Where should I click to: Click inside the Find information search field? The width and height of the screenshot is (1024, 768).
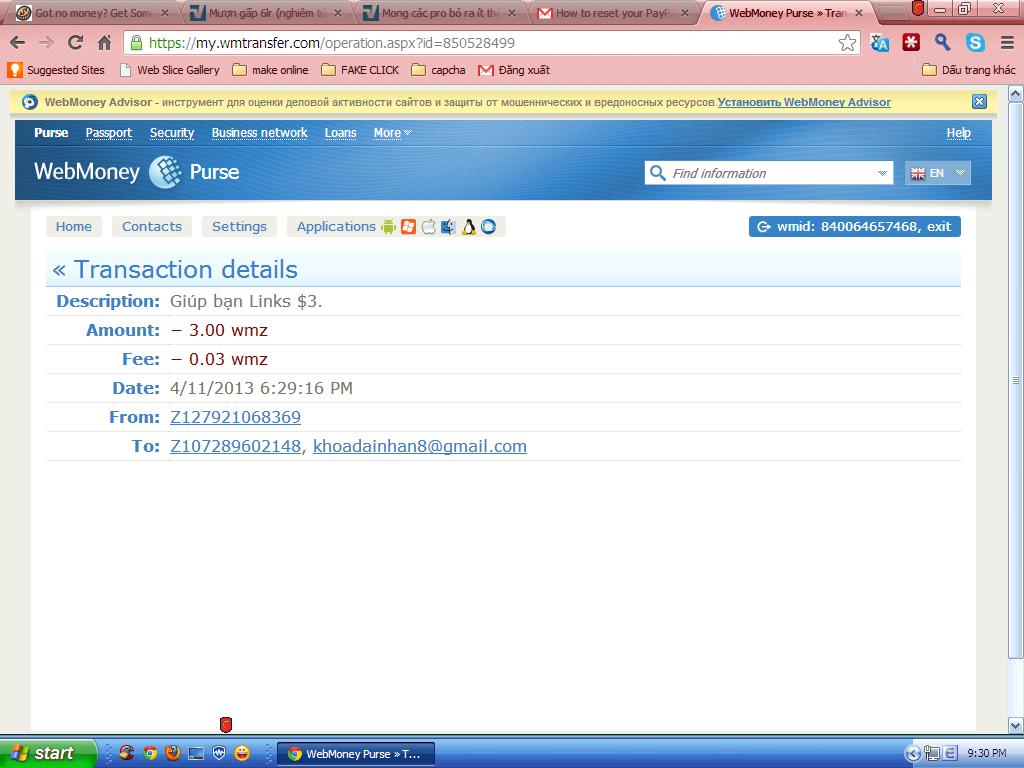769,173
